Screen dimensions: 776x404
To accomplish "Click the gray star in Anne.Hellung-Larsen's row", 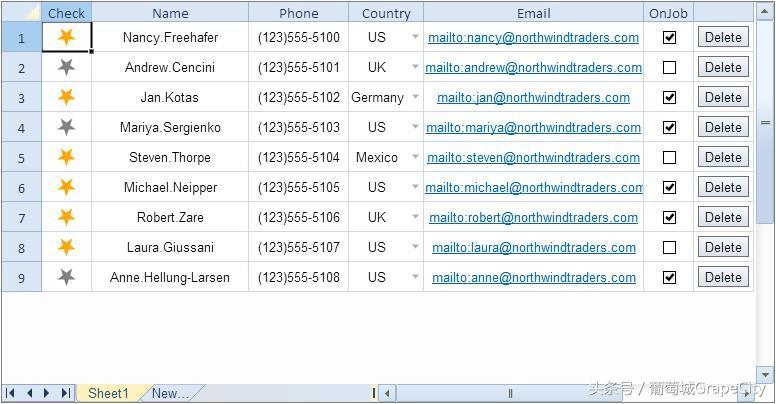I will (66, 277).
